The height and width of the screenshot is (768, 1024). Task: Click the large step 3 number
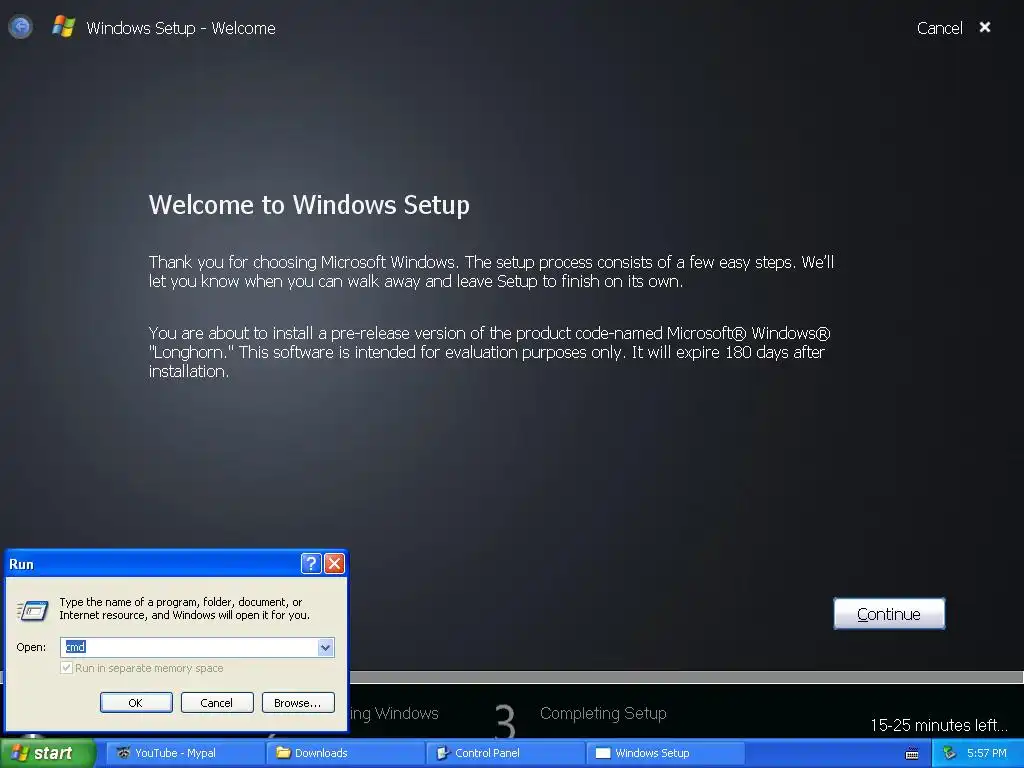pyautogui.click(x=505, y=721)
